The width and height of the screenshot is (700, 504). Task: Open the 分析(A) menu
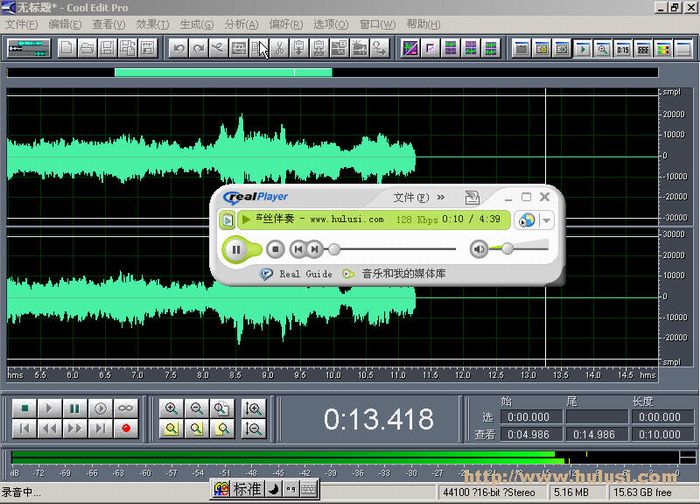click(241, 24)
